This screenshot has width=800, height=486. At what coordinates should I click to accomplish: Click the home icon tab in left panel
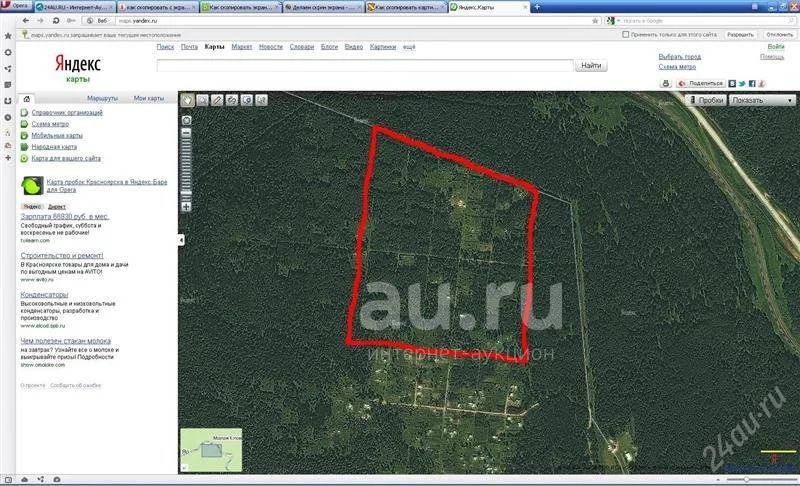pos(27,99)
